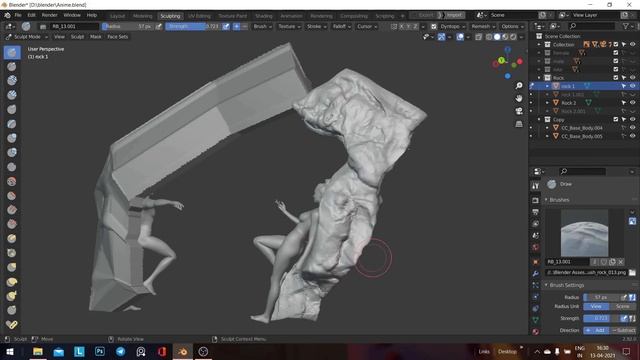Toggle radius pressure sensitivity icon in header
The image size is (640, 360).
coord(159,27)
